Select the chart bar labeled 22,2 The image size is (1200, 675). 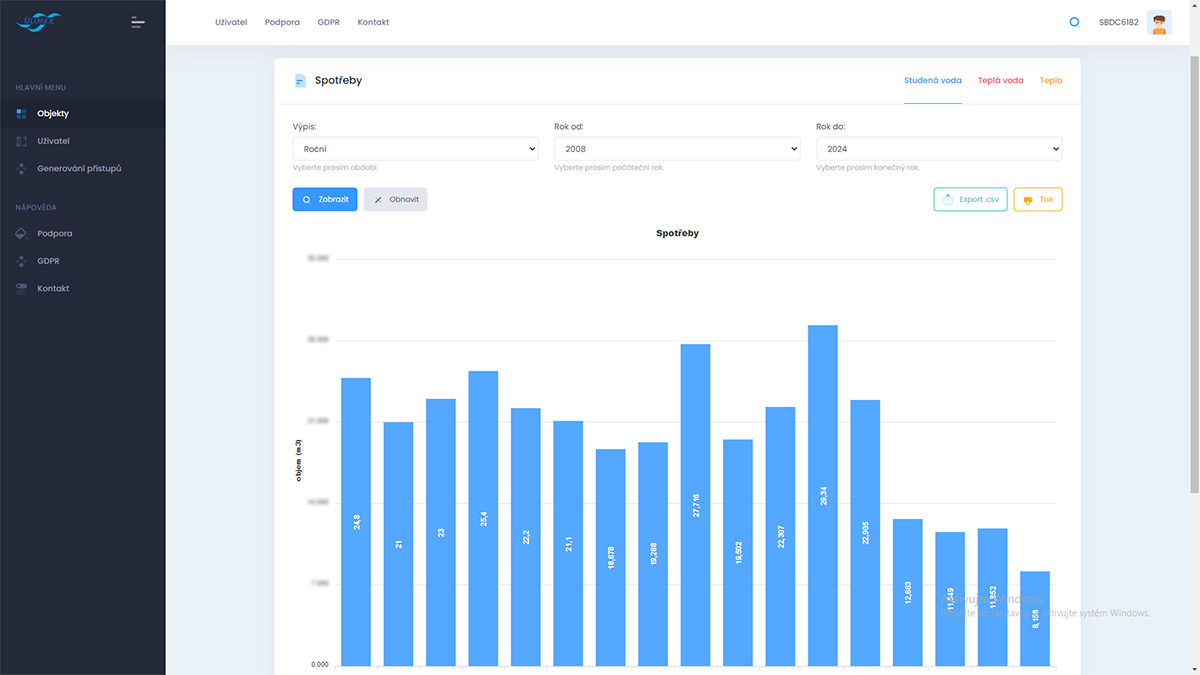[x=526, y=537]
